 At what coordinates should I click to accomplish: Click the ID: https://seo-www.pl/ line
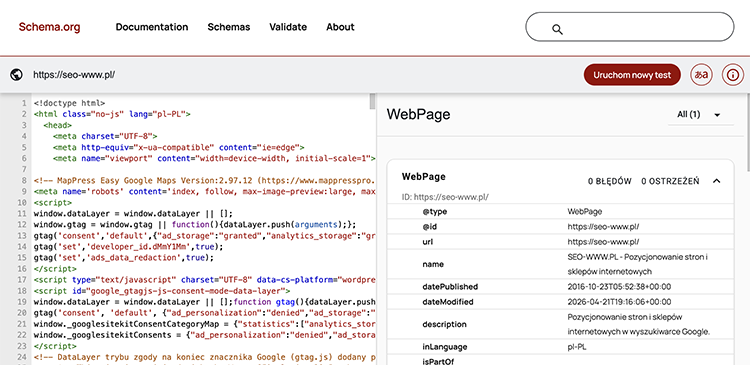[445, 197]
